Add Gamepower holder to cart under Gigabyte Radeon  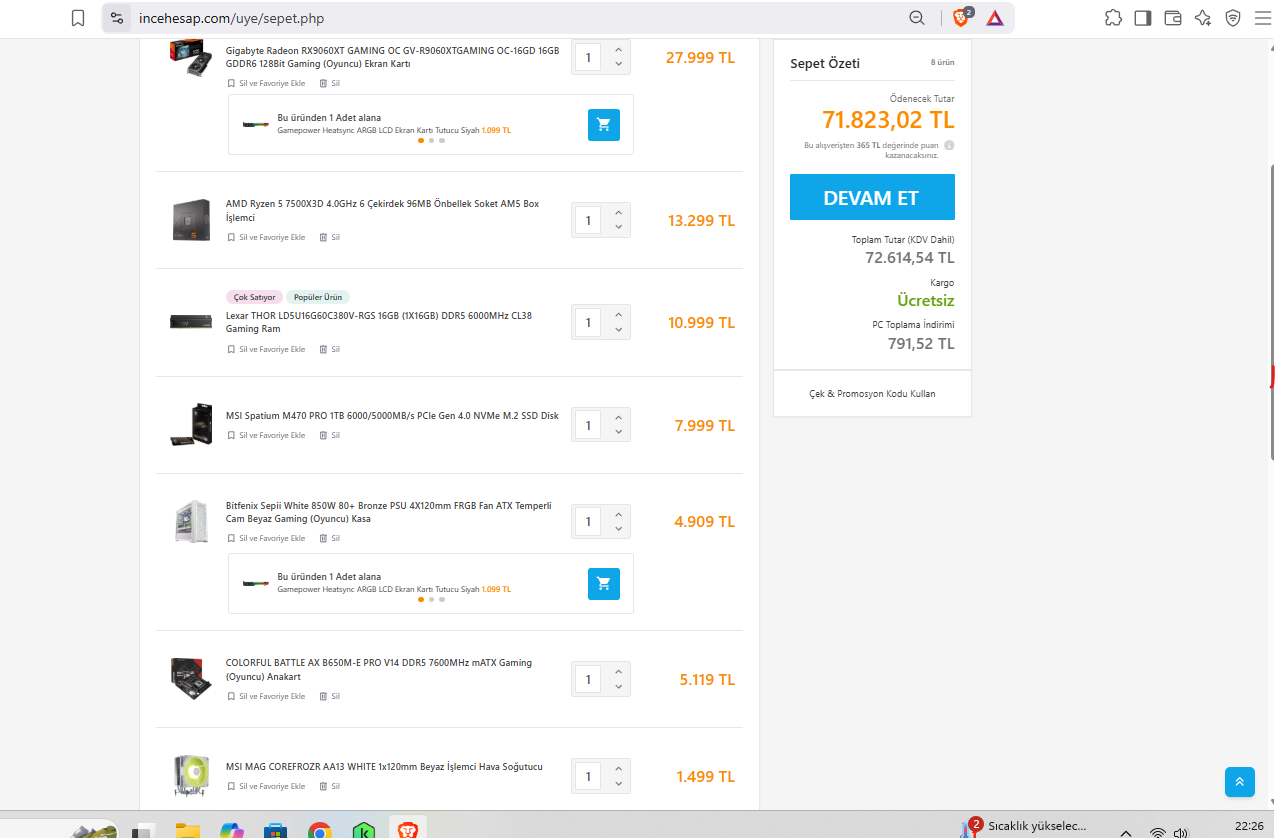tap(603, 125)
